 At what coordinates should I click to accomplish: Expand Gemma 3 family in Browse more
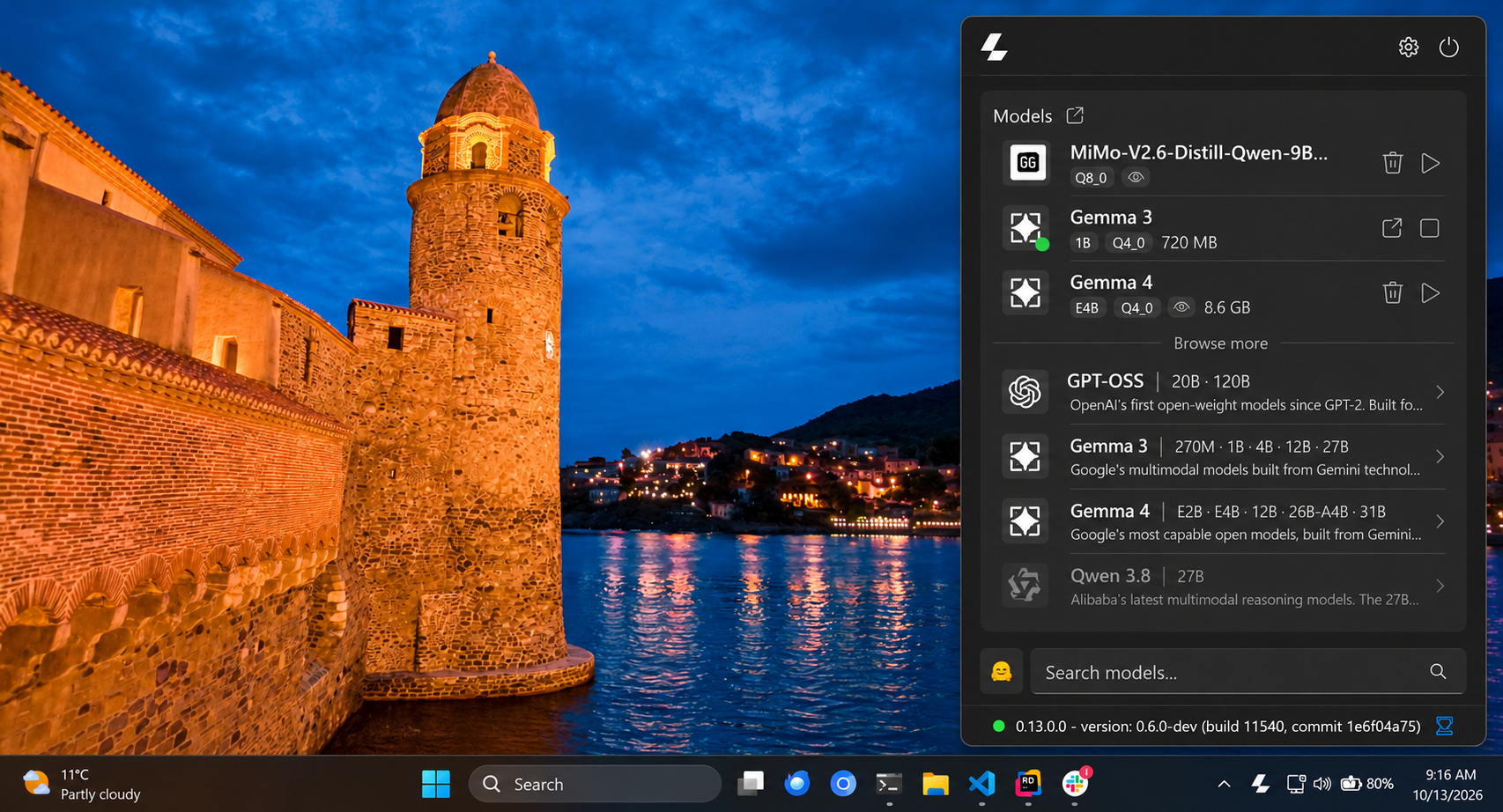pyautogui.click(x=1440, y=456)
